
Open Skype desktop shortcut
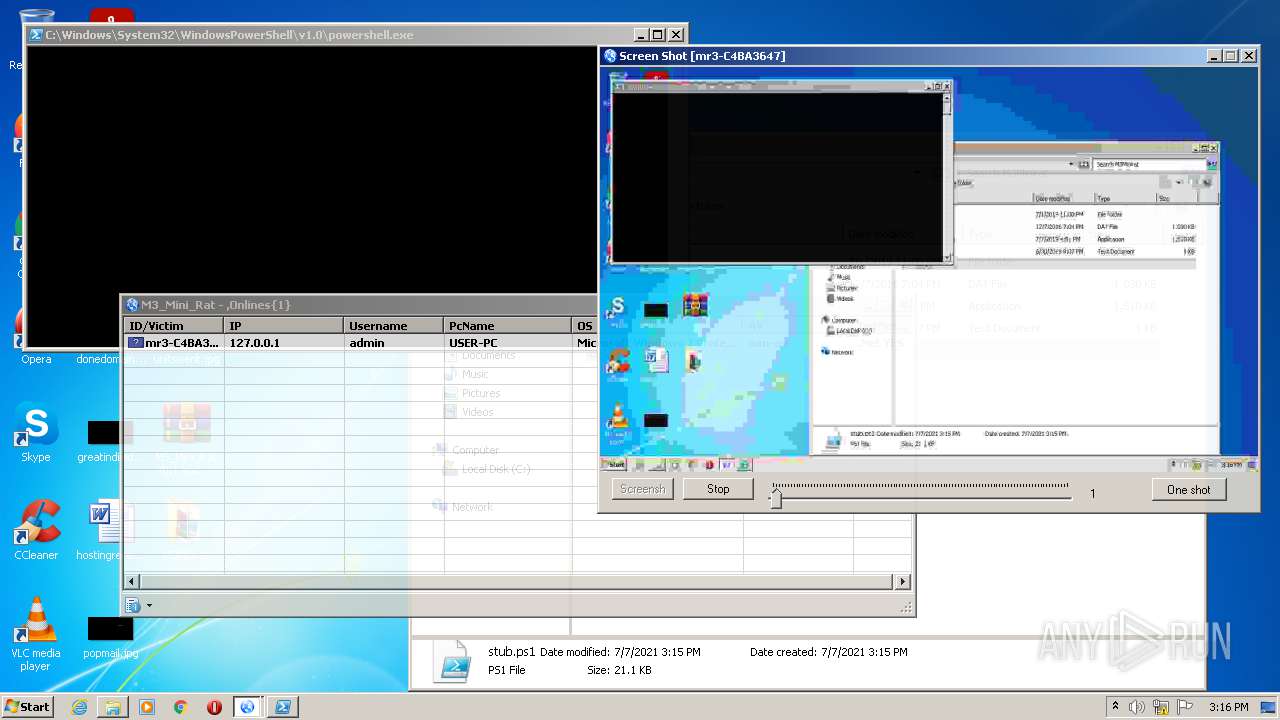coord(36,433)
